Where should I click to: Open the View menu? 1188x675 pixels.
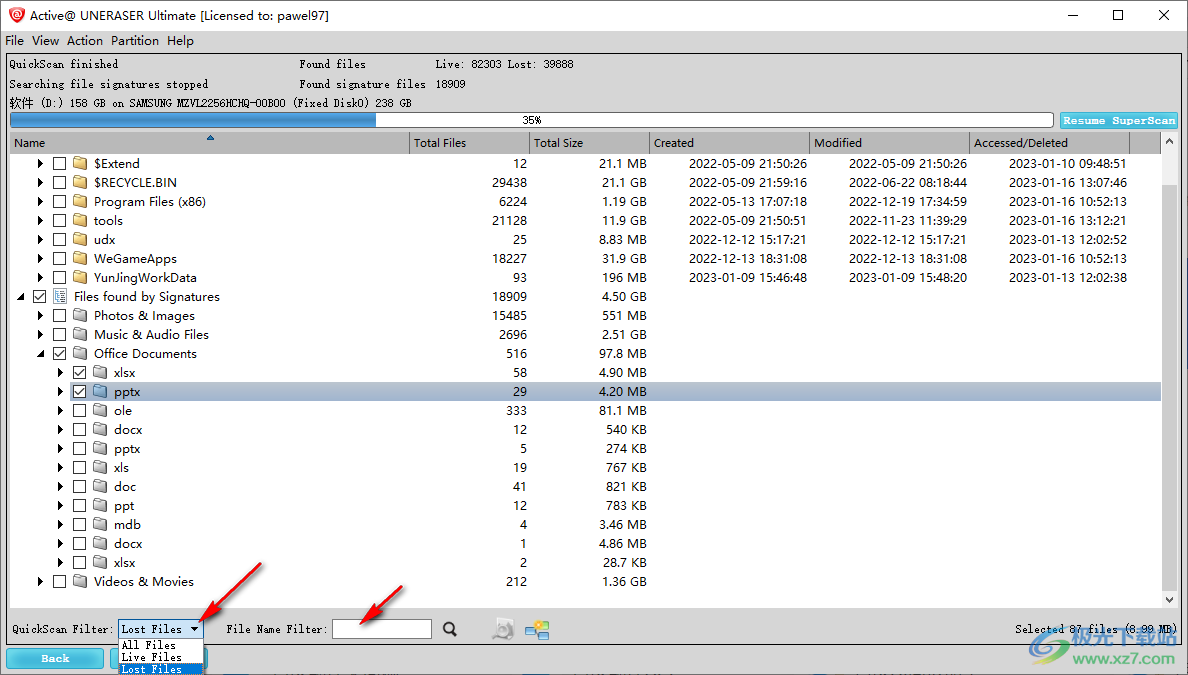tap(45, 41)
